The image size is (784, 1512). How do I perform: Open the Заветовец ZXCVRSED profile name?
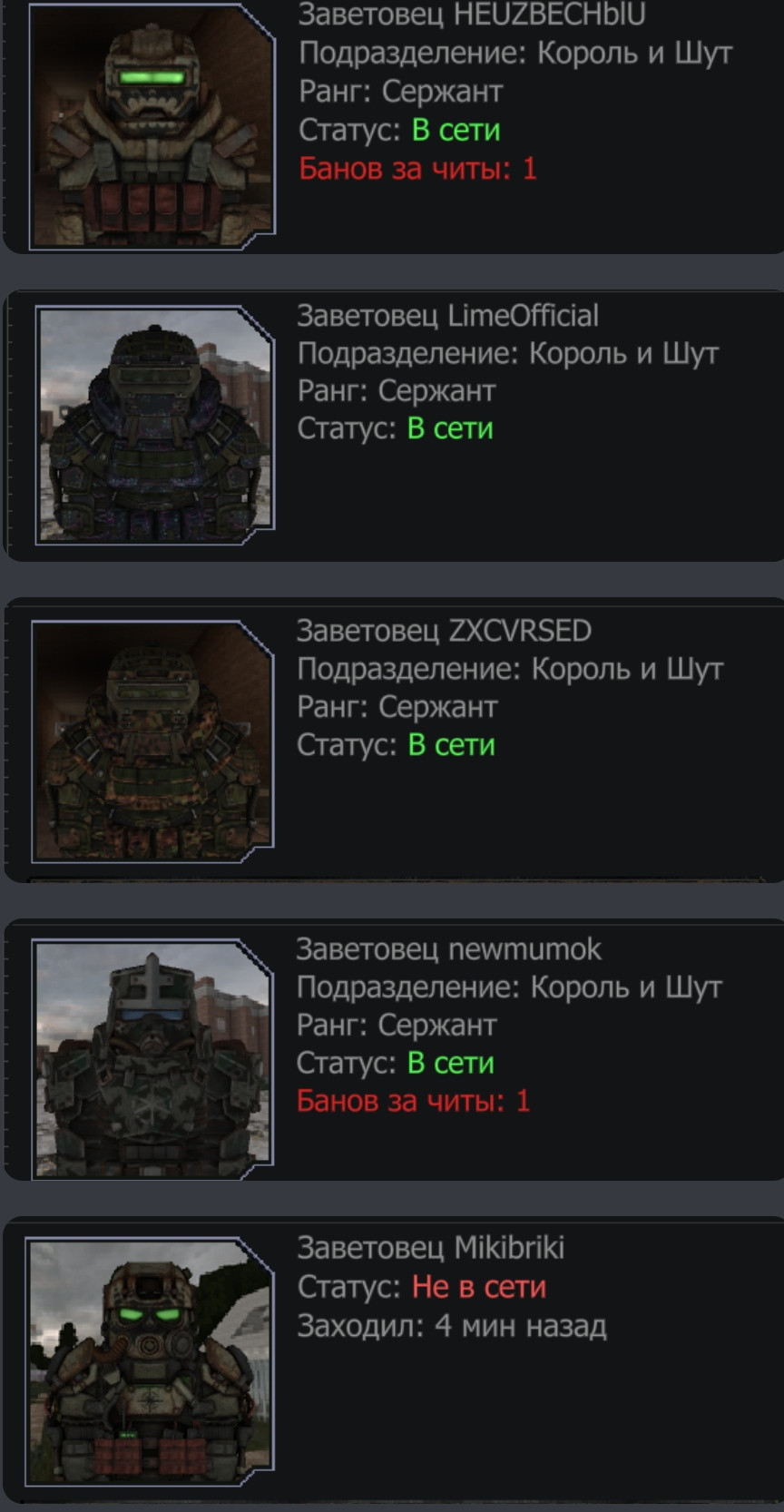445,630
